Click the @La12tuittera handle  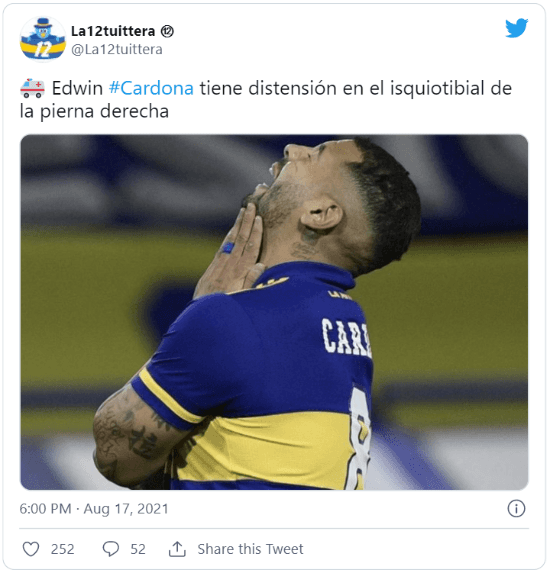pos(117,50)
